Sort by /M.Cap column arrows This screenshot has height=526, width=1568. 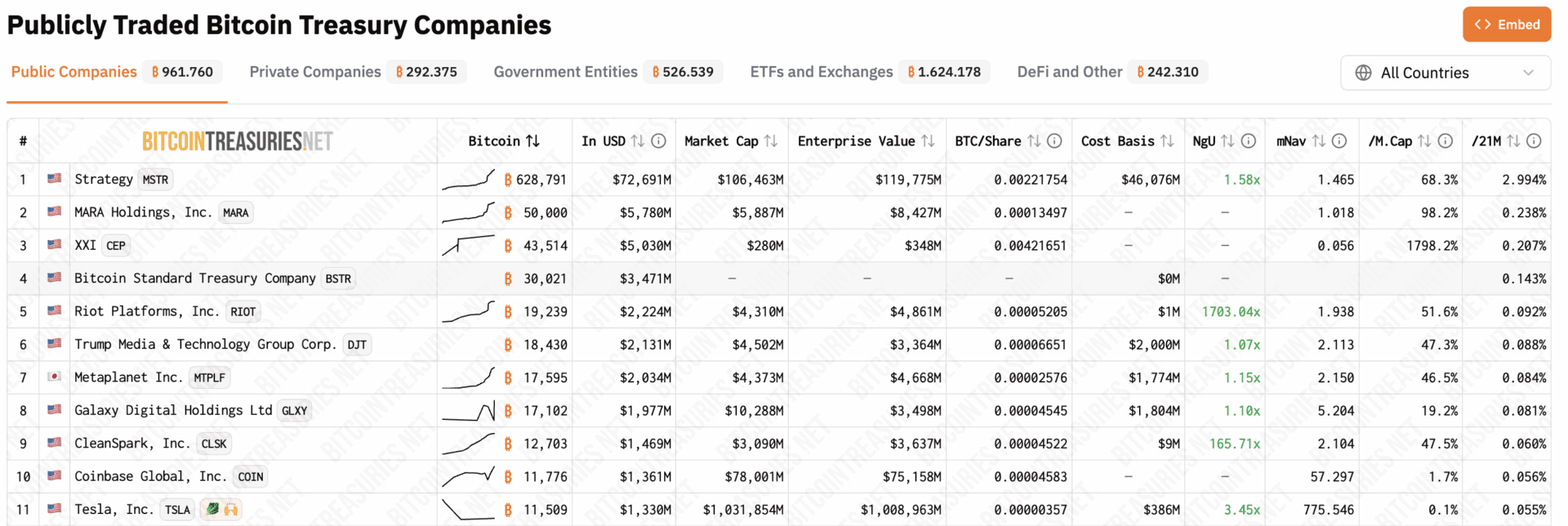[1424, 141]
